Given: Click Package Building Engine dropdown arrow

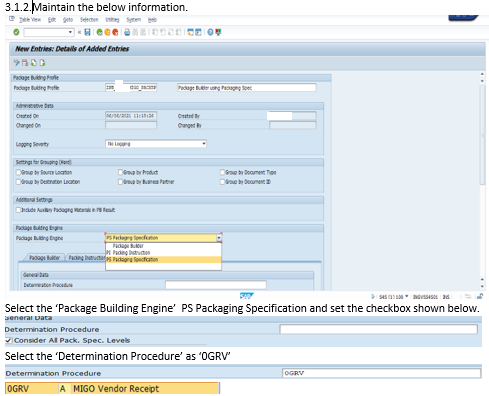Looking at the screenshot, I should [219, 238].
